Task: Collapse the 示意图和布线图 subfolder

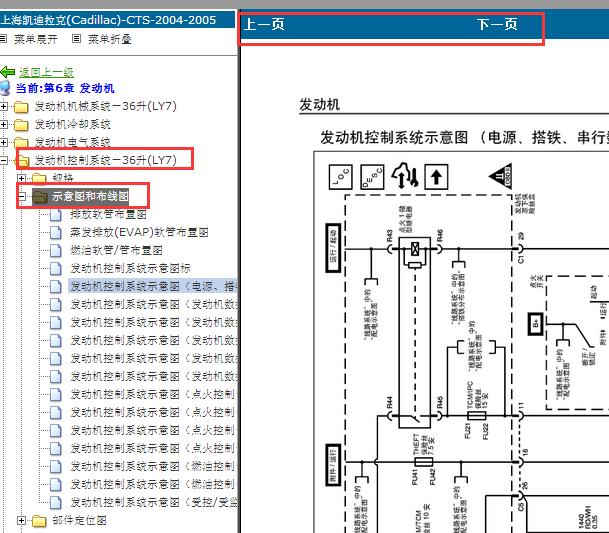Action: pyautogui.click(x=21, y=197)
